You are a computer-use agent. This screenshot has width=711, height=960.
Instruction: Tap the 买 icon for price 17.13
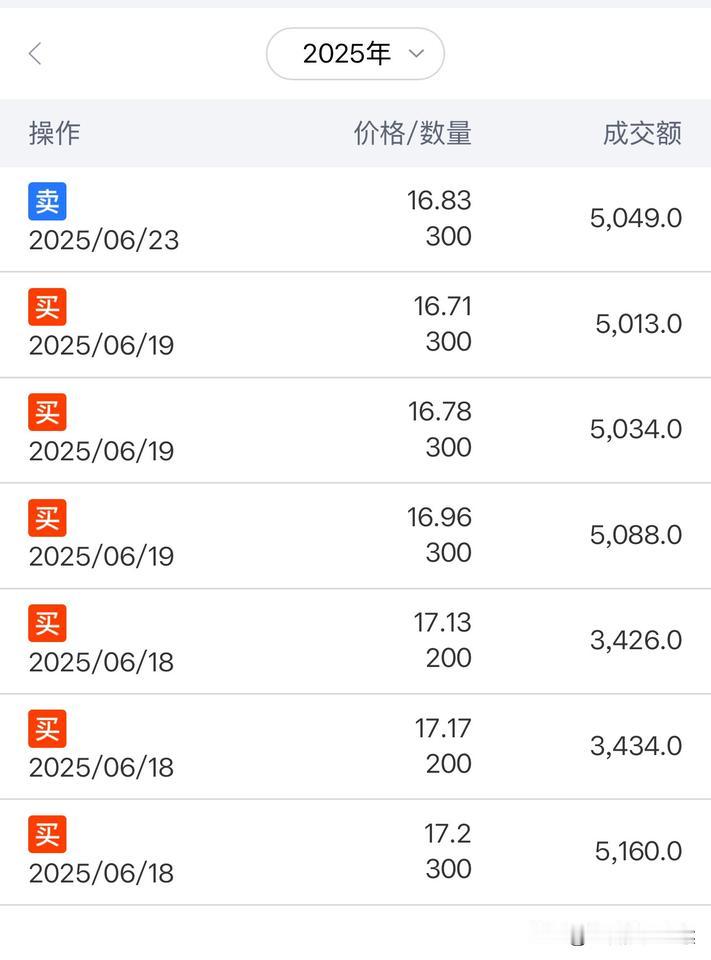point(47,623)
